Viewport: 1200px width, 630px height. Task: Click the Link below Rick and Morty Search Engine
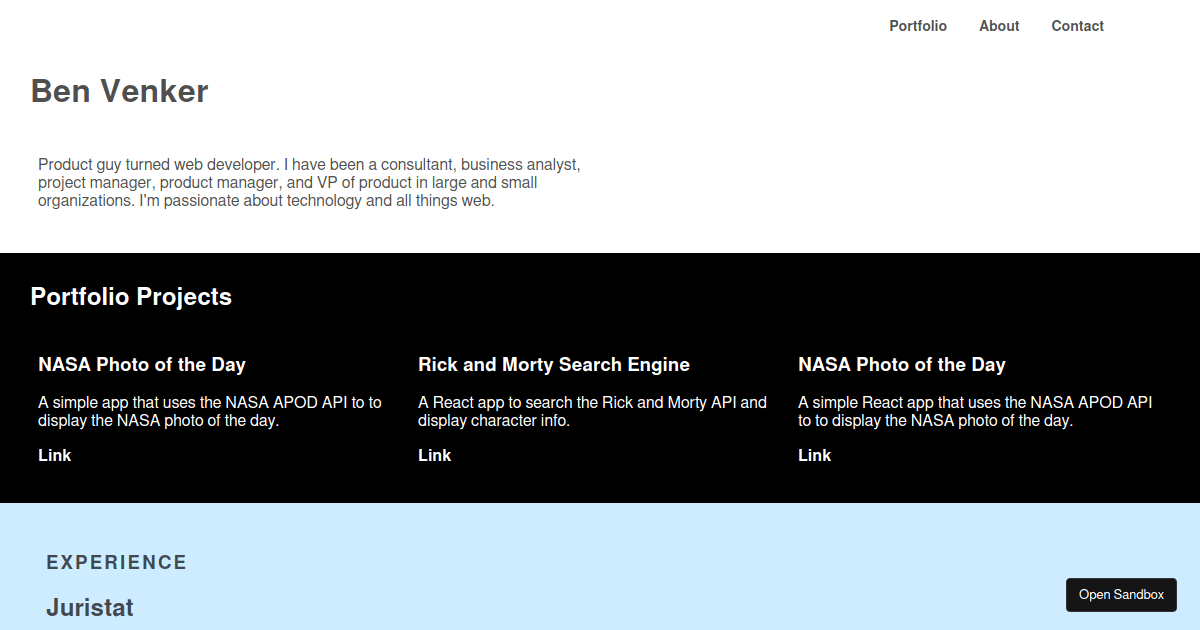[x=434, y=455]
